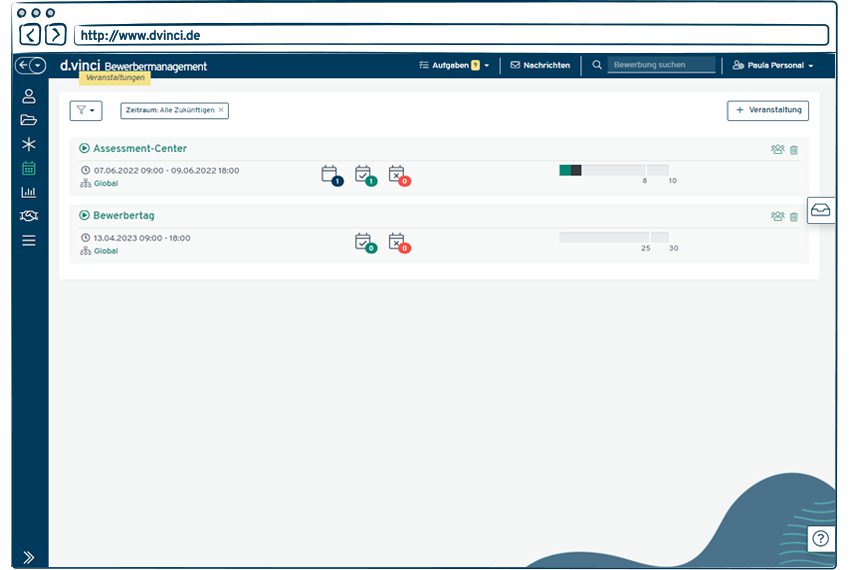The image size is (850, 570).
Task: Click Bewerbertag accepted calendar check icon
Action: 365,242
